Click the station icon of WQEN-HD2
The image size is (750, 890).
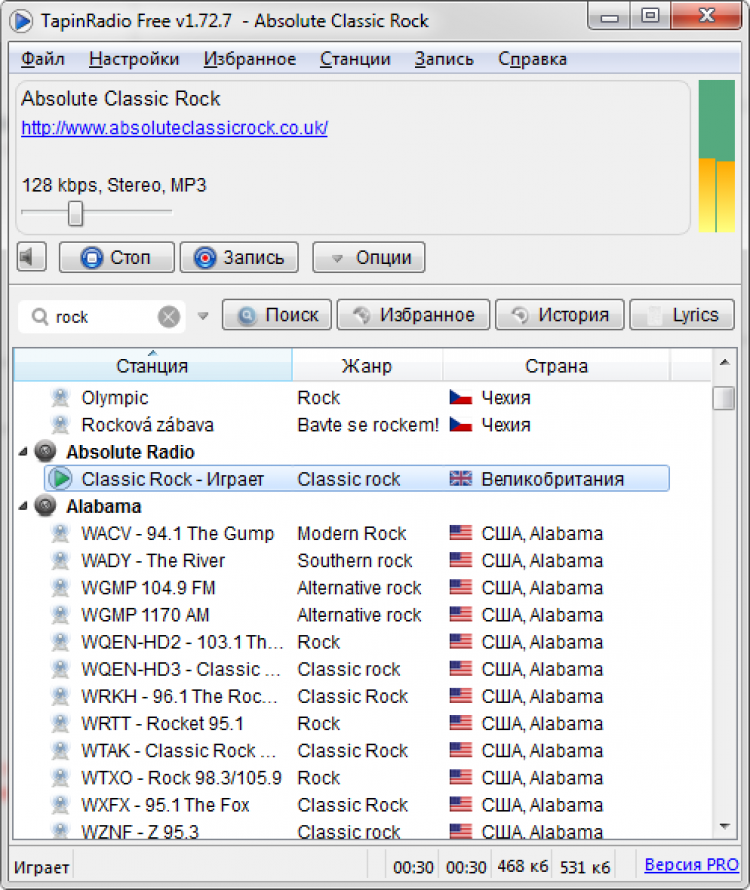tap(60, 642)
